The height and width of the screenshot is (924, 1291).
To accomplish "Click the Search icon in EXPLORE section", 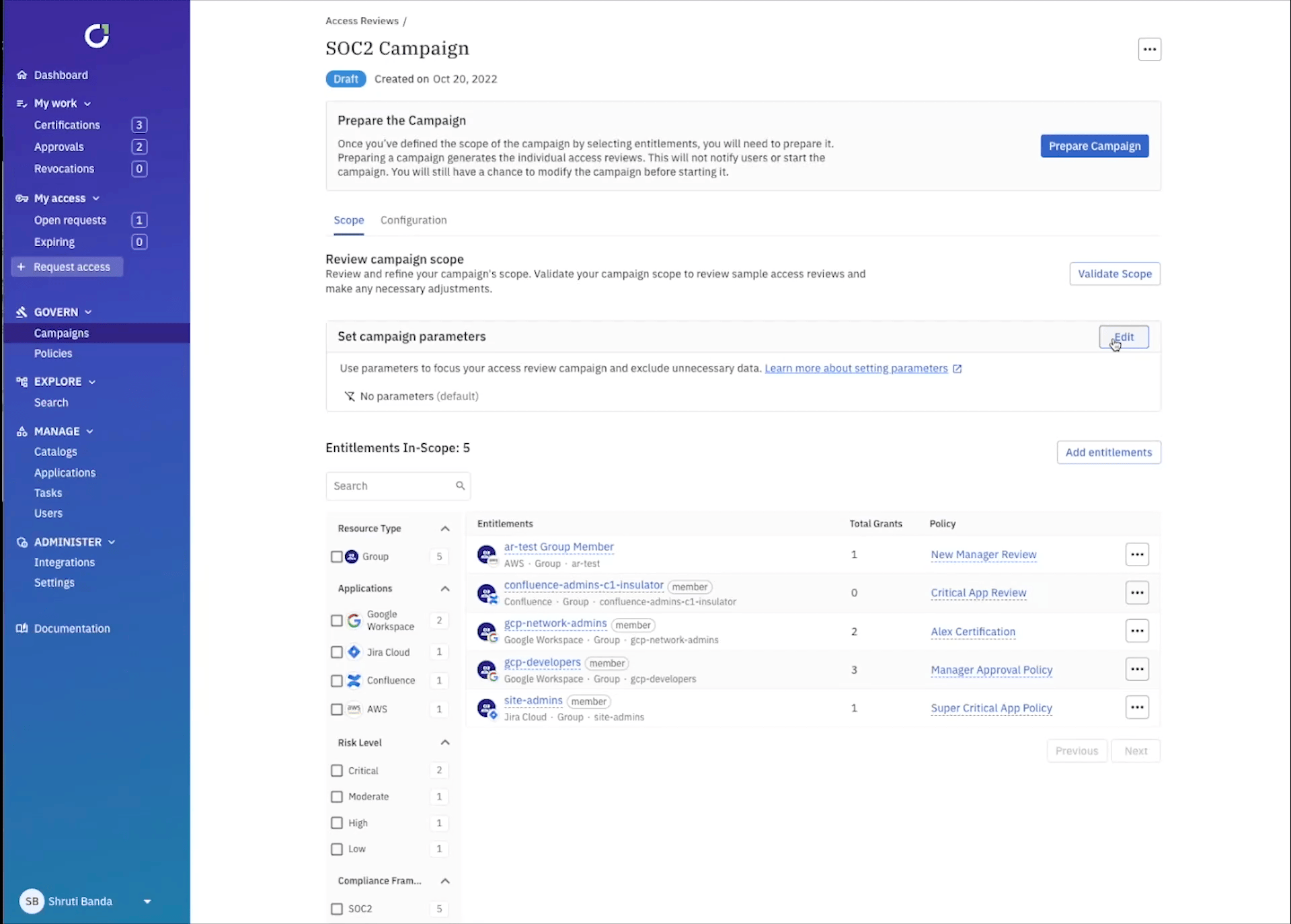I will pos(51,402).
